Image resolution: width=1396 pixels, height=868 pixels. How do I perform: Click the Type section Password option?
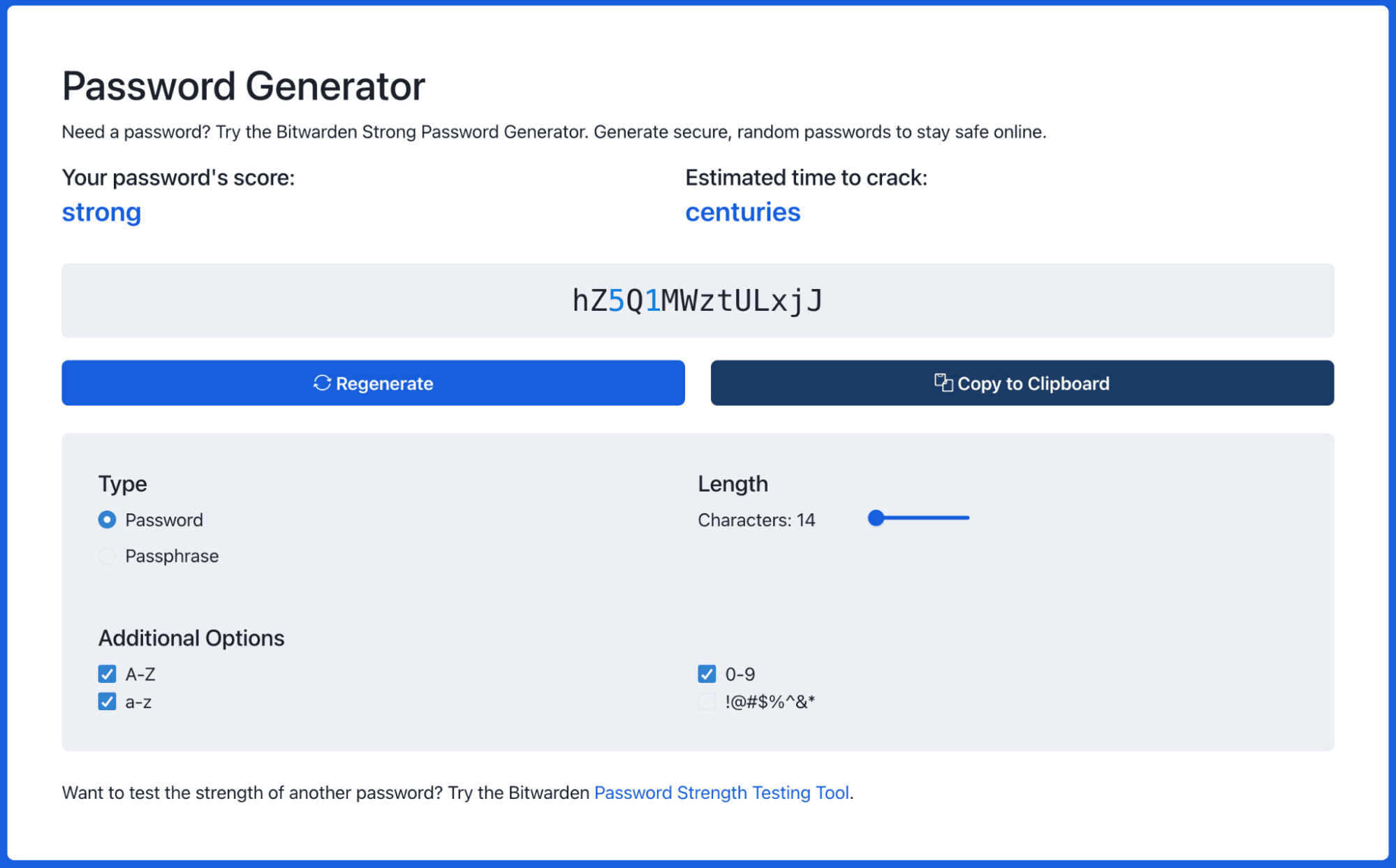106,519
